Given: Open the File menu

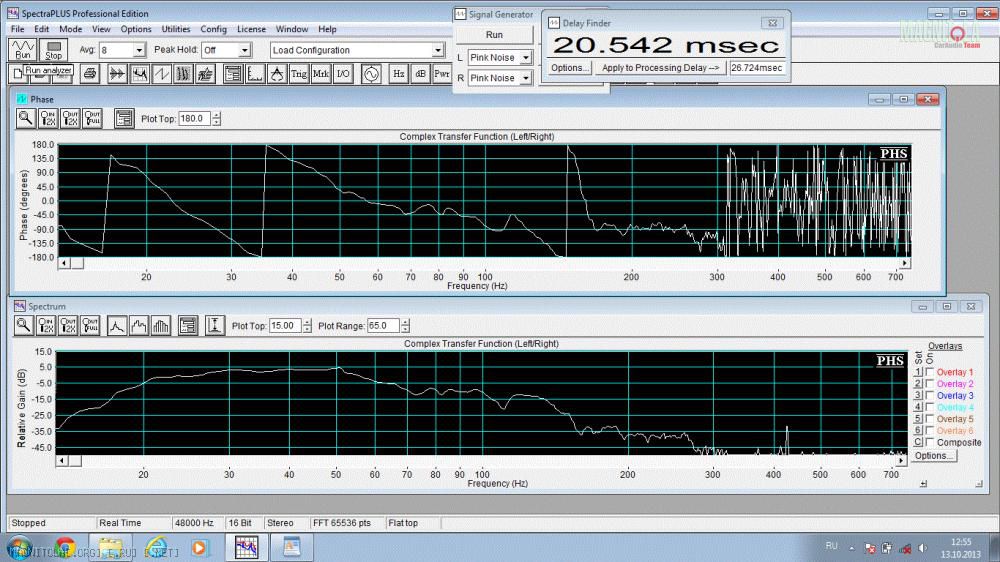Looking at the screenshot, I should point(17,29).
